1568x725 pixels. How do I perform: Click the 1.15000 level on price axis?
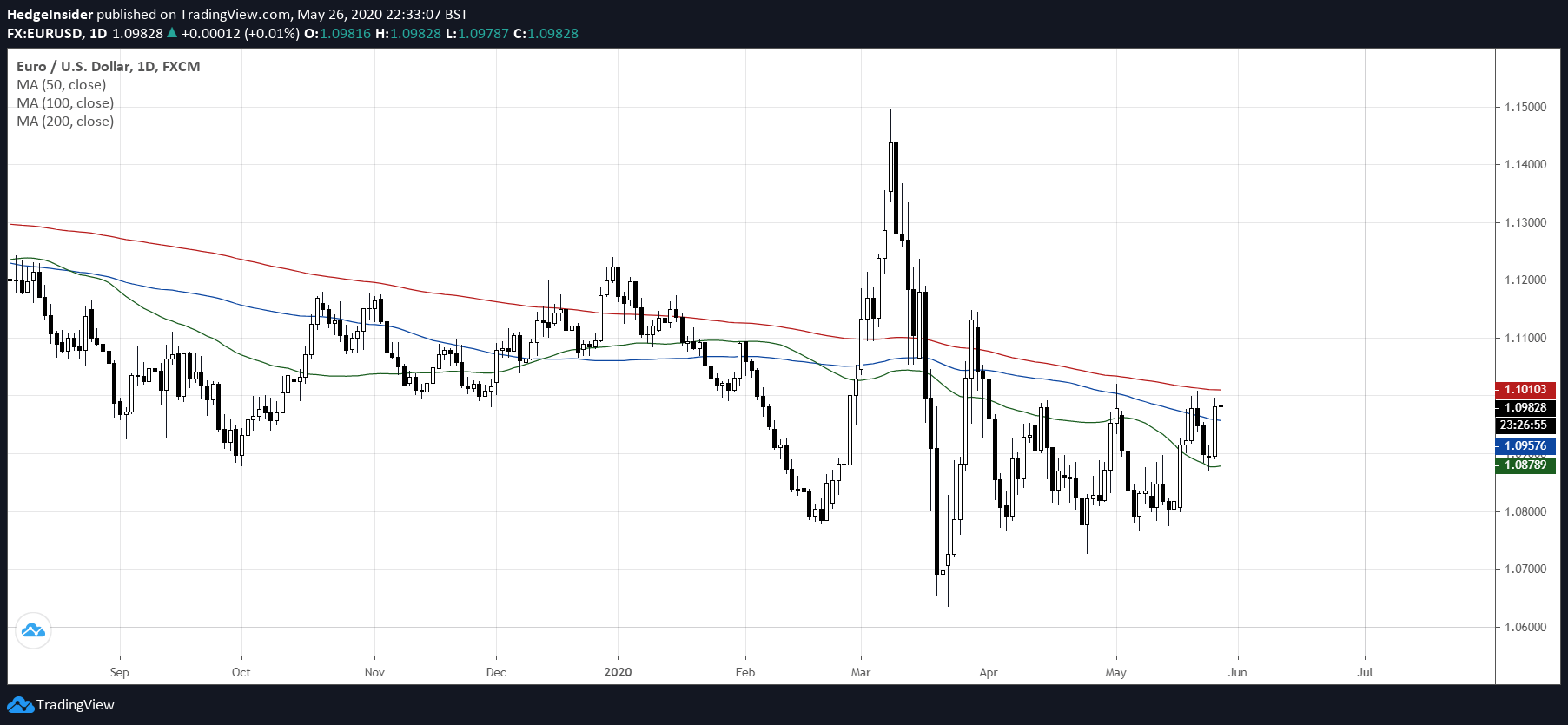click(x=1525, y=107)
